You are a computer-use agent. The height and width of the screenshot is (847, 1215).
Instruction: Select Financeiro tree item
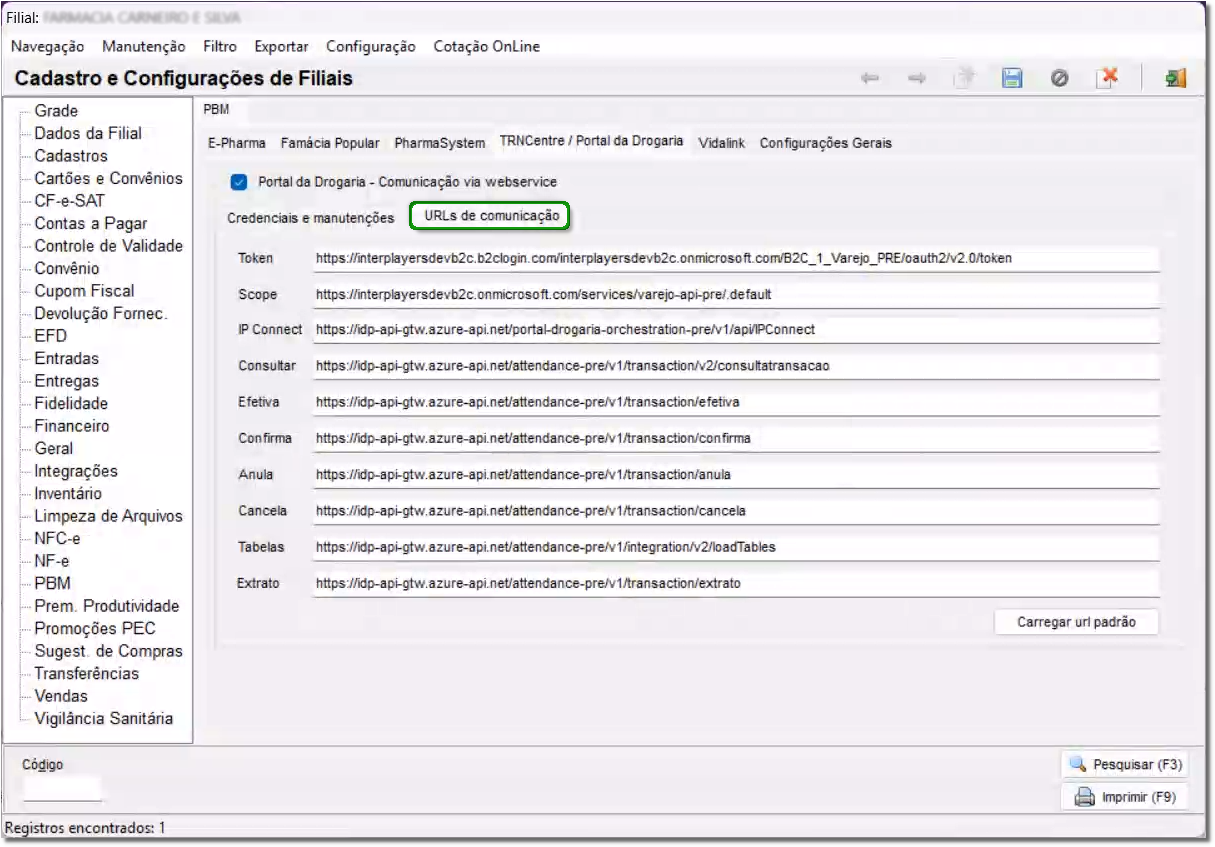(72, 426)
